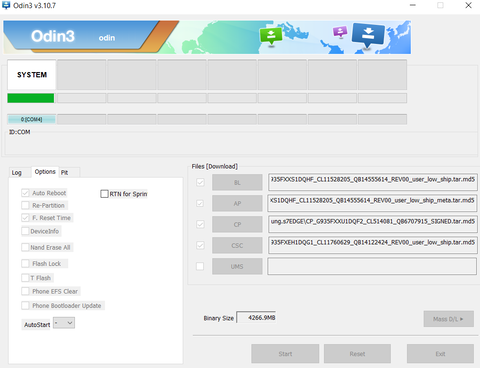Switch to the Pit tab

tap(64, 172)
